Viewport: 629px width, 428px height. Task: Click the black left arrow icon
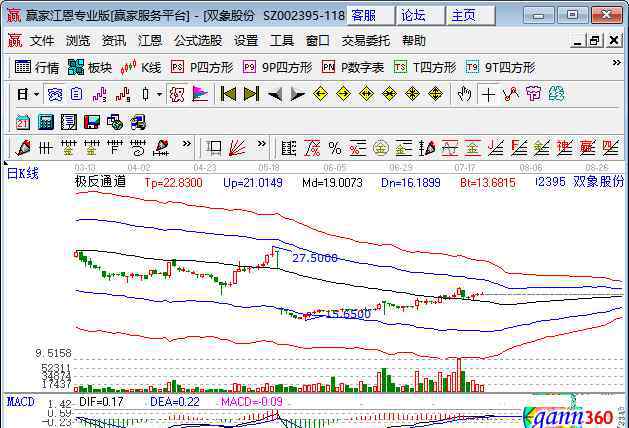[275, 95]
